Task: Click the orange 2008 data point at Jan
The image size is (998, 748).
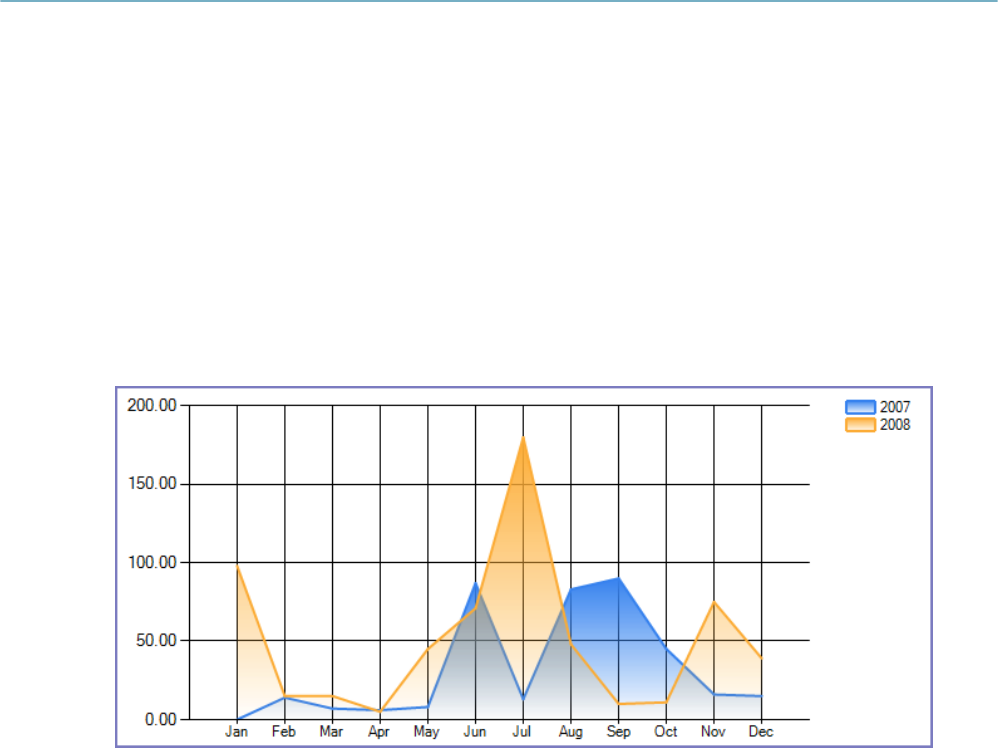Action: (237, 565)
